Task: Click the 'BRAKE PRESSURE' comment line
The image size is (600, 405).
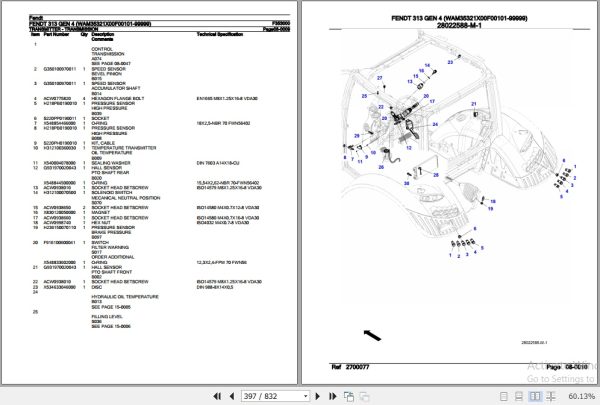Action: tap(111, 232)
